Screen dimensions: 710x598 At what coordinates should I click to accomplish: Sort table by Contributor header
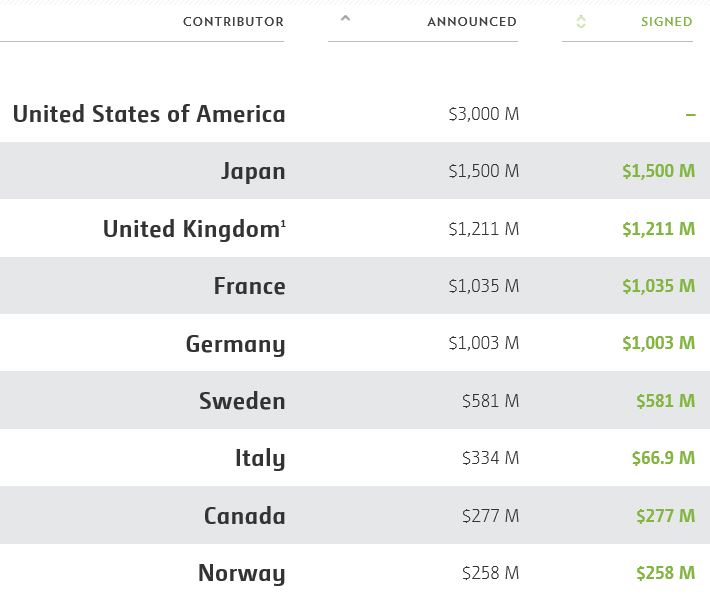pos(233,22)
